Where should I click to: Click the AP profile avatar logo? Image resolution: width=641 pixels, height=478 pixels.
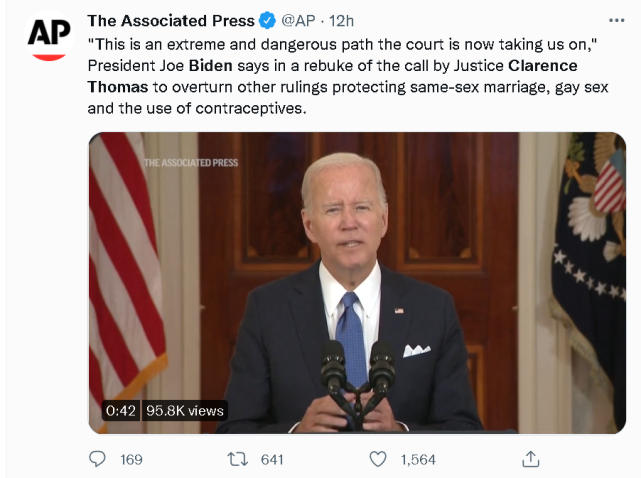[x=49, y=36]
